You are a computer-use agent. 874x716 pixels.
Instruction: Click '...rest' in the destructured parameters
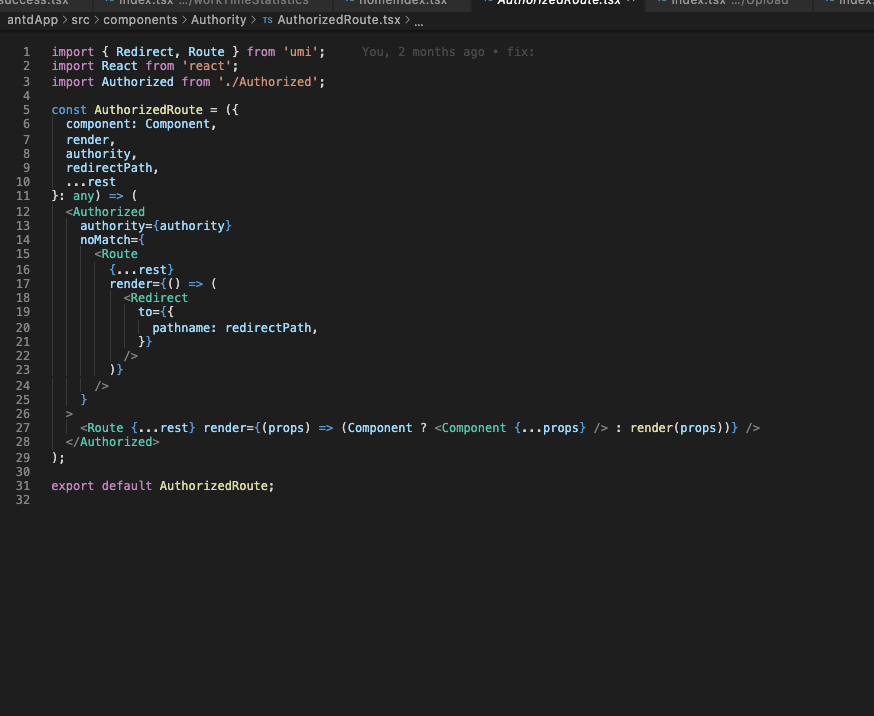pyautogui.click(x=91, y=182)
